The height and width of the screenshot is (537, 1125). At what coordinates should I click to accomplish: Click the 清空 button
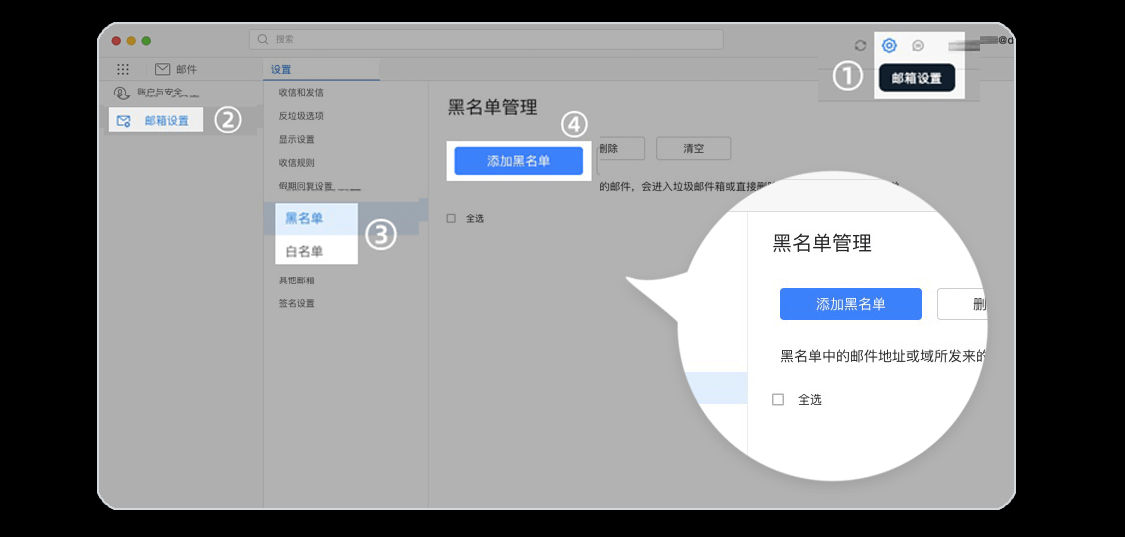693,148
